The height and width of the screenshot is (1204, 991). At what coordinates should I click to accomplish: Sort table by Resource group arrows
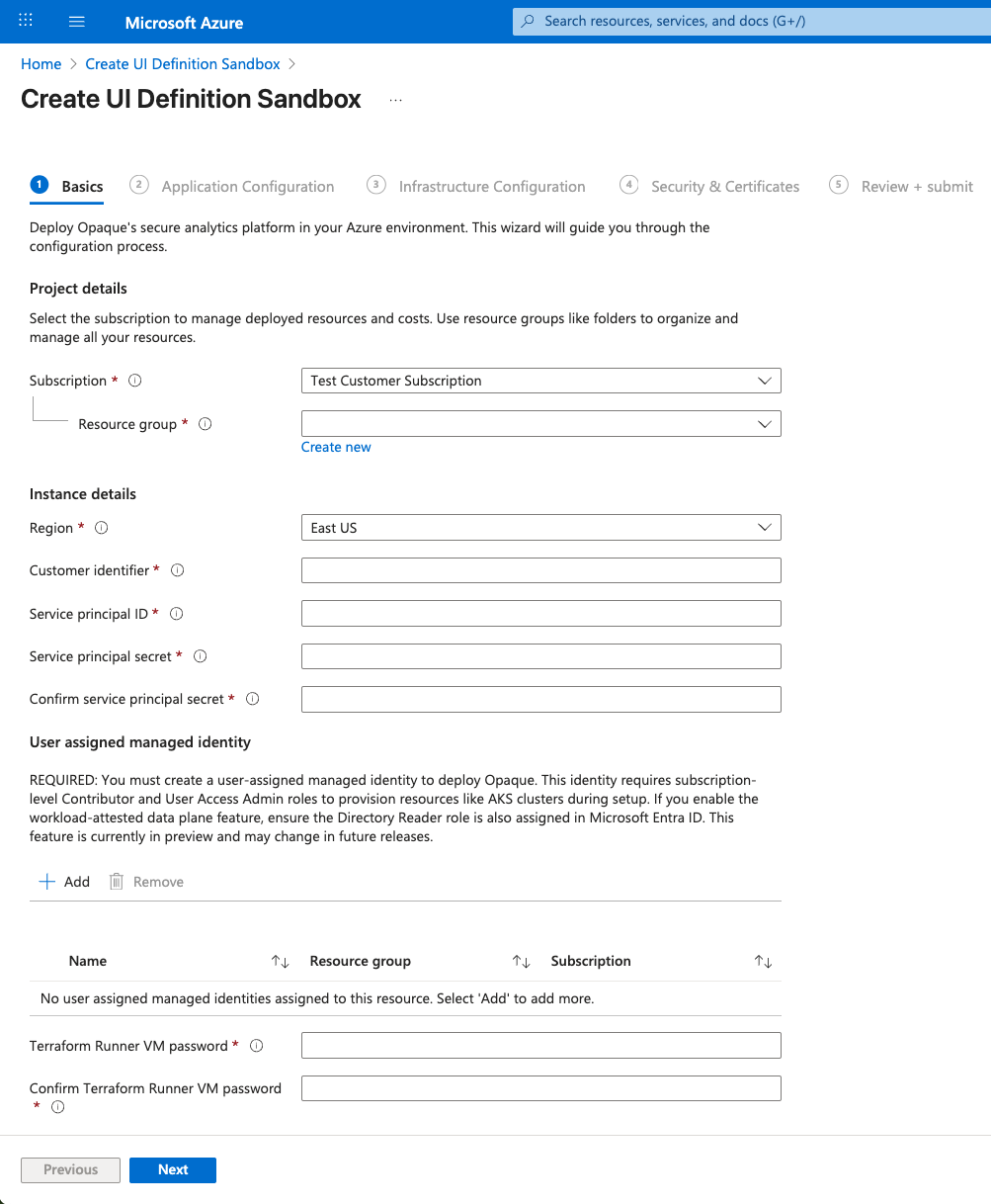[522, 961]
